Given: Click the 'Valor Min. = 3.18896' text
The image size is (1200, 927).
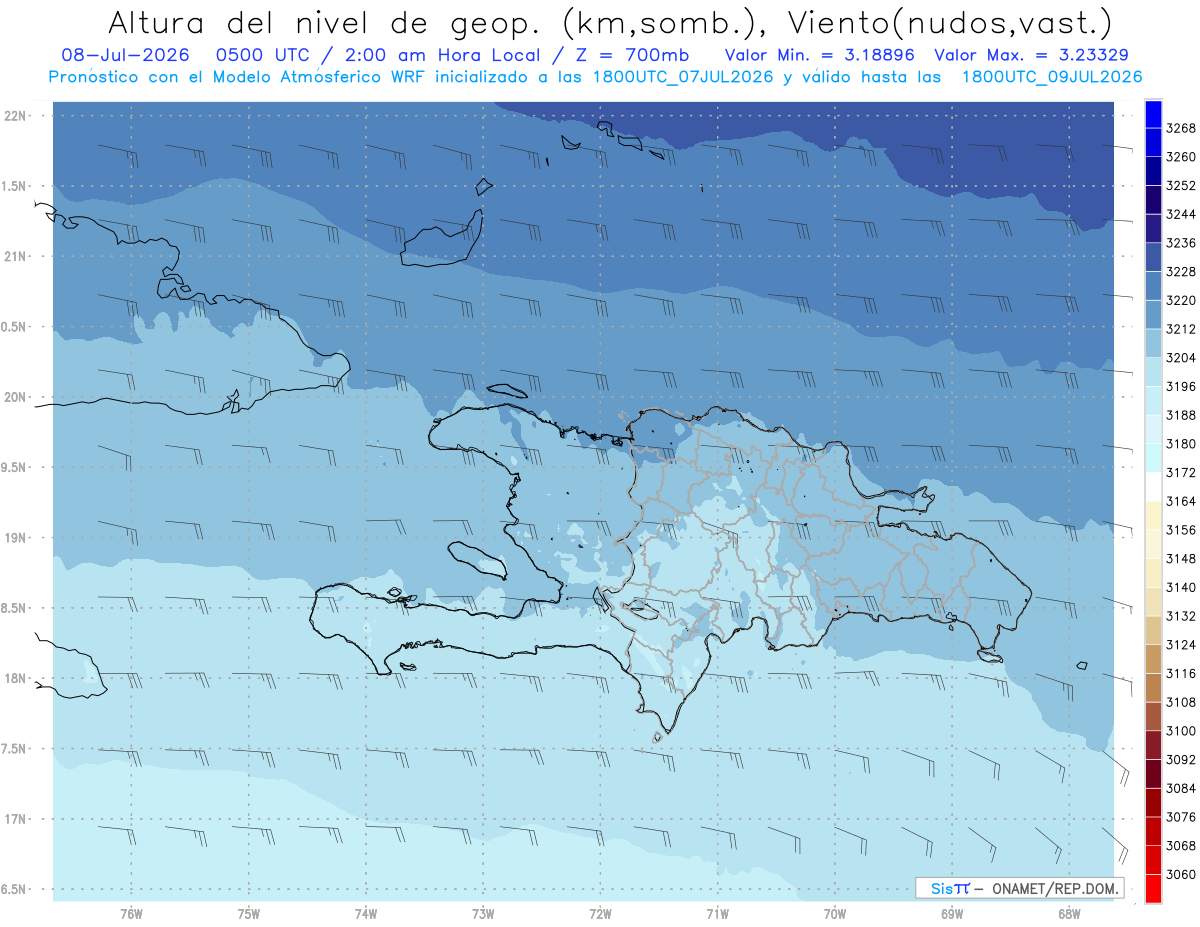Looking at the screenshot, I should pos(822,55).
